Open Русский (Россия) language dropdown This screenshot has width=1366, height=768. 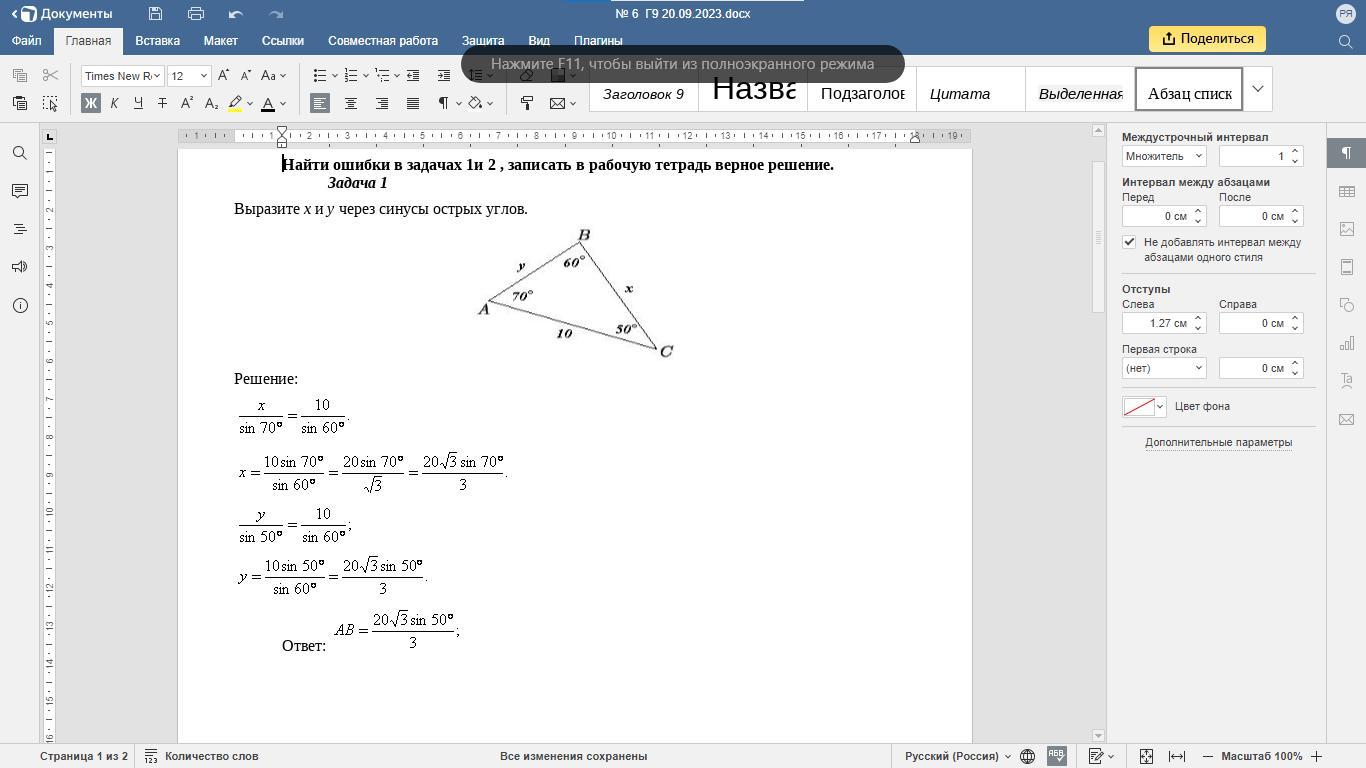[x=958, y=756]
